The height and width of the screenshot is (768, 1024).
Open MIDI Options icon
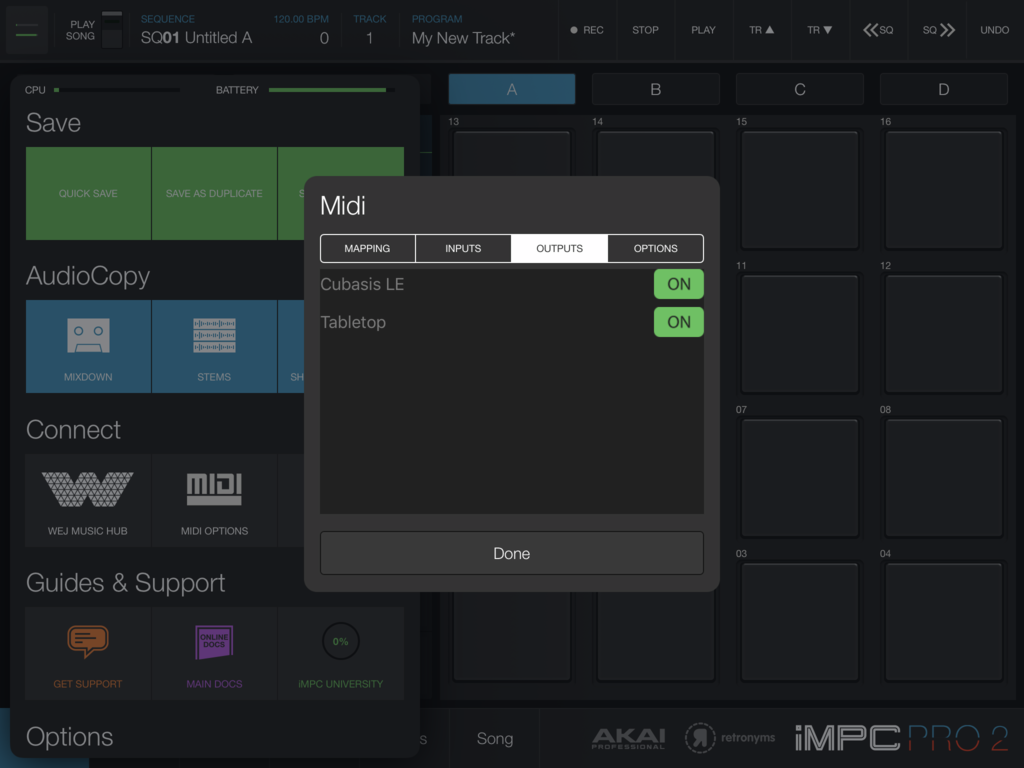click(214, 500)
